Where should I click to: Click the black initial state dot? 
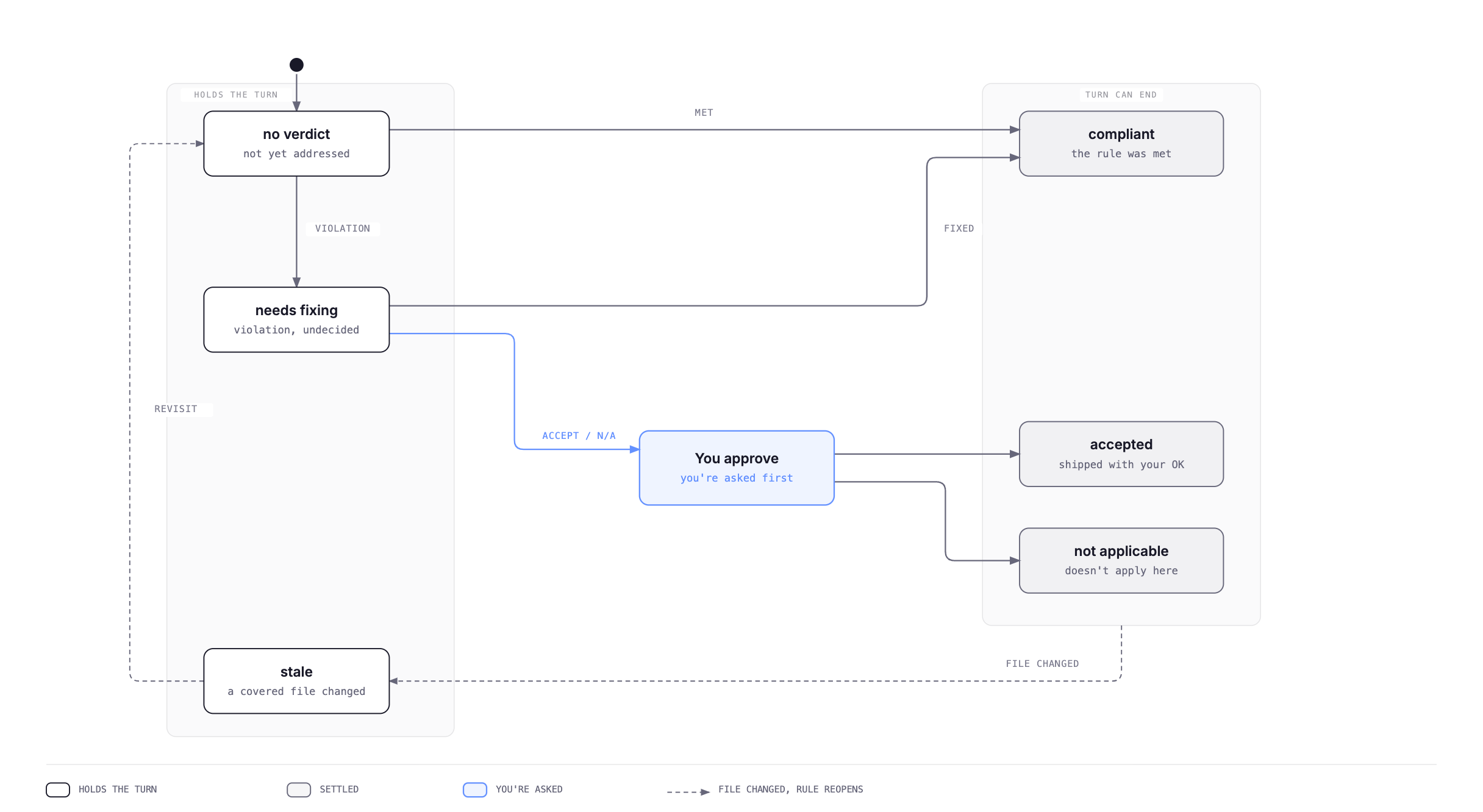coord(296,65)
